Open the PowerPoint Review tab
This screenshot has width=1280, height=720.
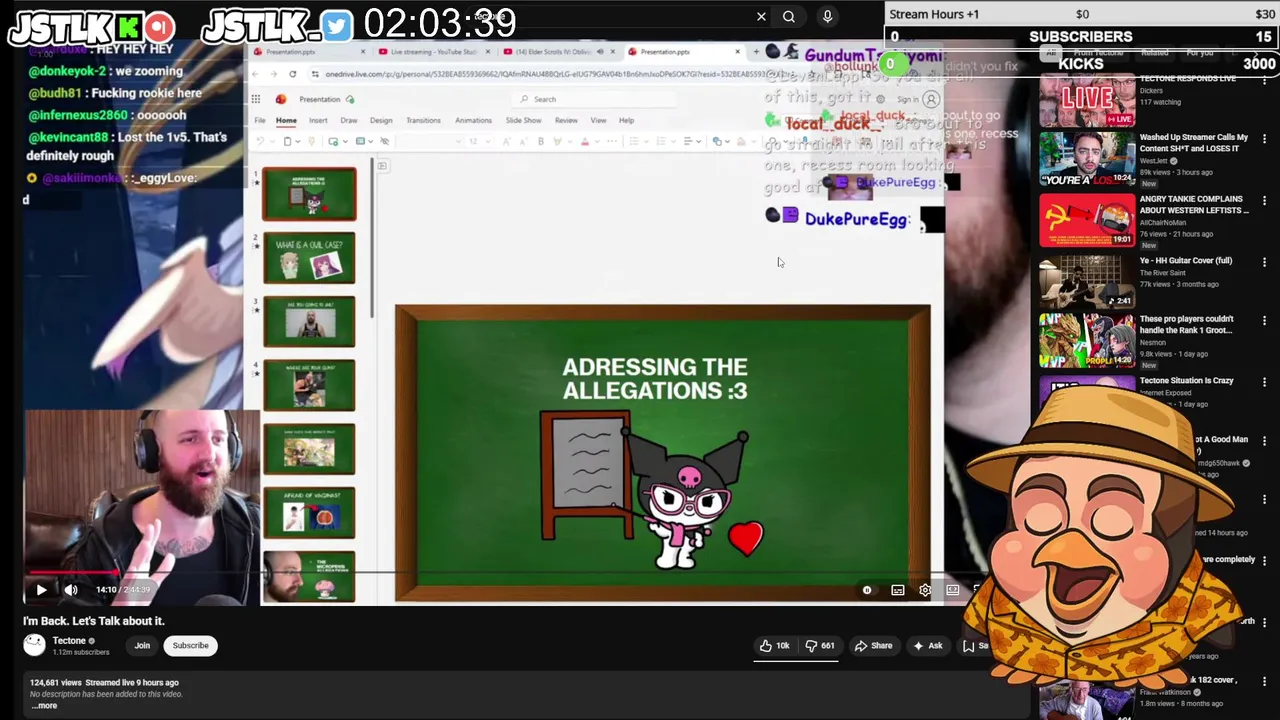[x=566, y=120]
